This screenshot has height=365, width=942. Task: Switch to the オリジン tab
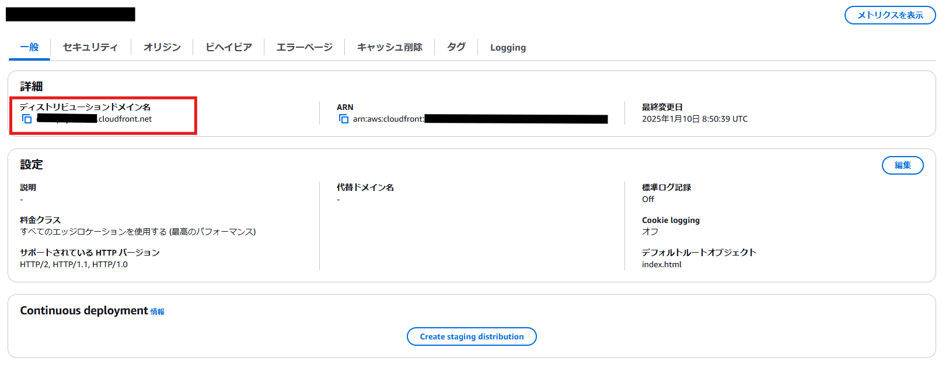coord(162,47)
